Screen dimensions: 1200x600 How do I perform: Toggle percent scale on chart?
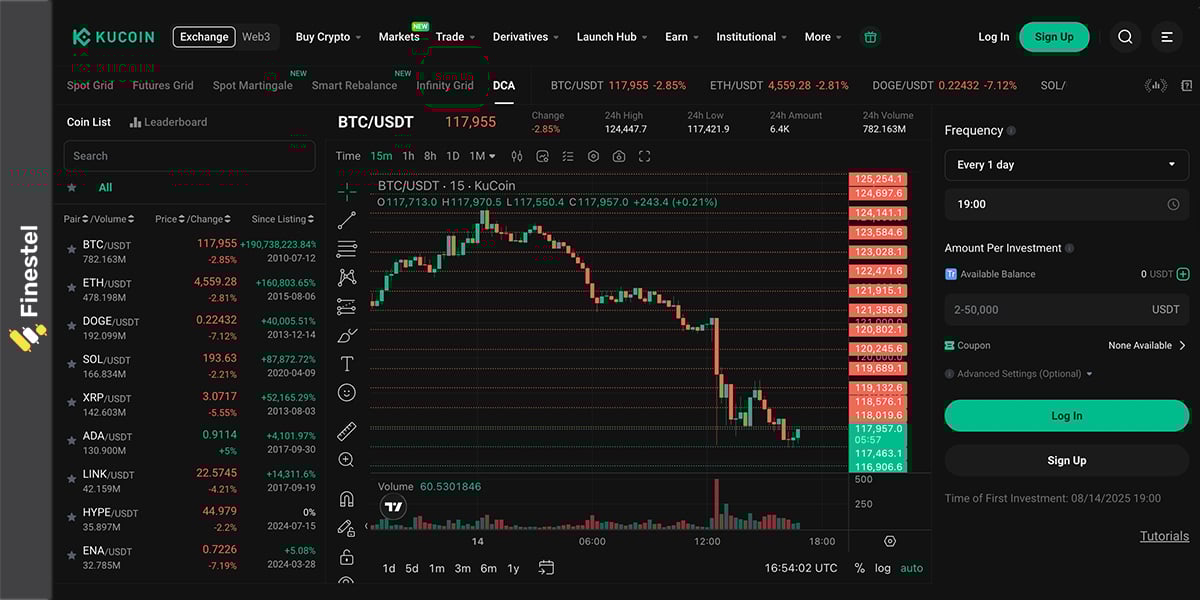[x=859, y=568]
